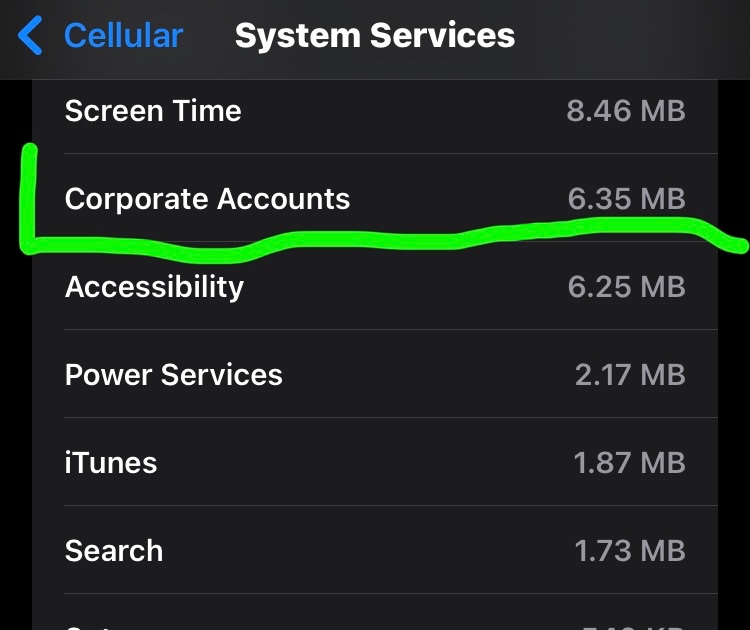Viewport: 750px width, 630px height.
Task: Tap the 6.35 MB data value
Action: point(626,198)
